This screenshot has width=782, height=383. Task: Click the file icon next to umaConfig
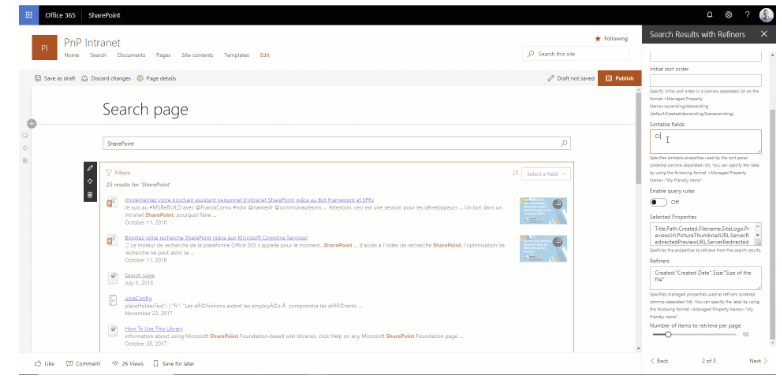(113, 300)
